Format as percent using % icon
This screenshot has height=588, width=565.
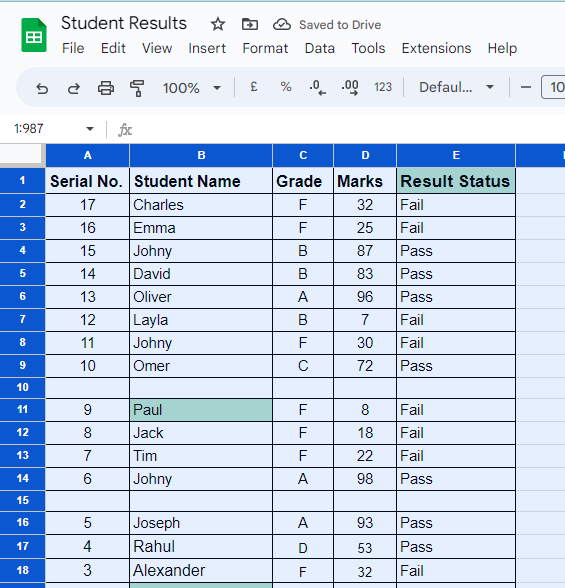[286, 87]
